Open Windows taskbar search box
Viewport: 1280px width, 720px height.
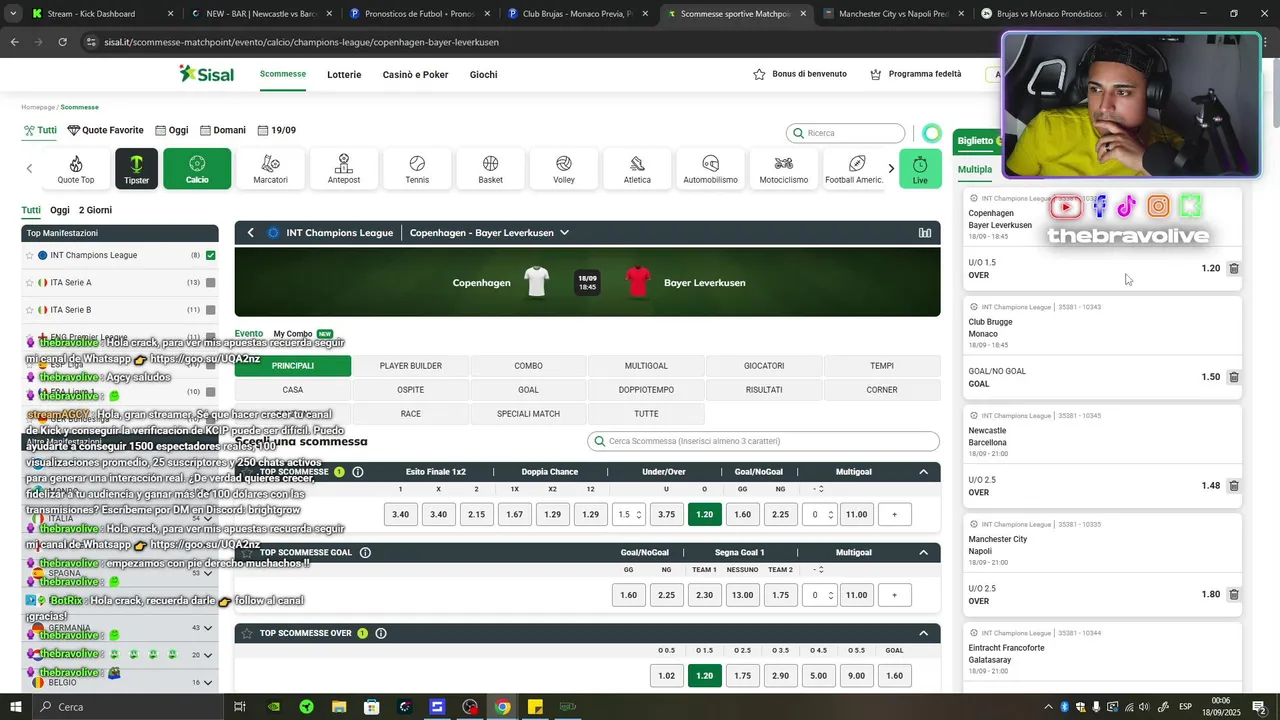click(x=127, y=707)
